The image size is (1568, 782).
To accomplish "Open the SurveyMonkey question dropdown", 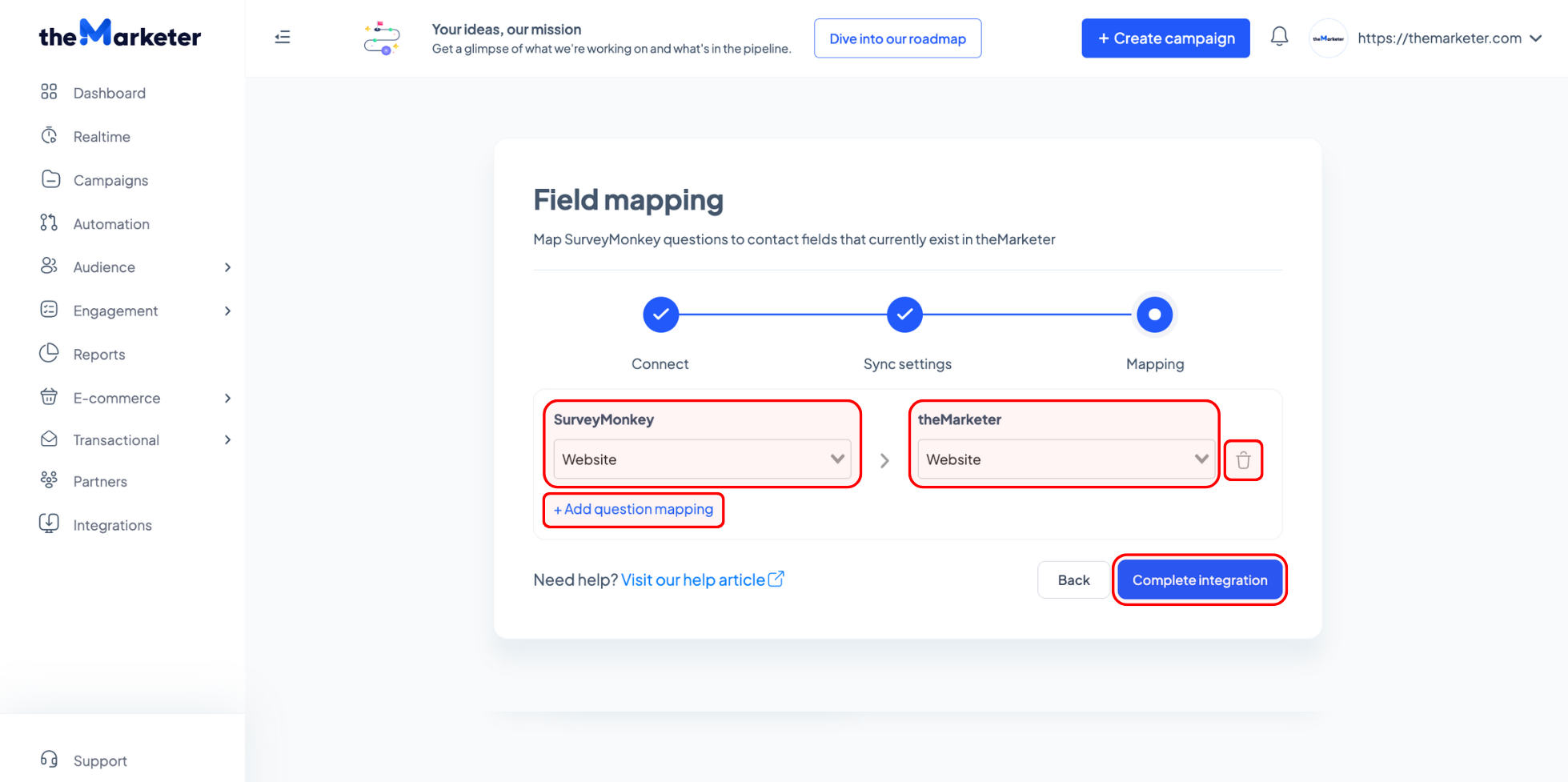I will click(x=701, y=459).
